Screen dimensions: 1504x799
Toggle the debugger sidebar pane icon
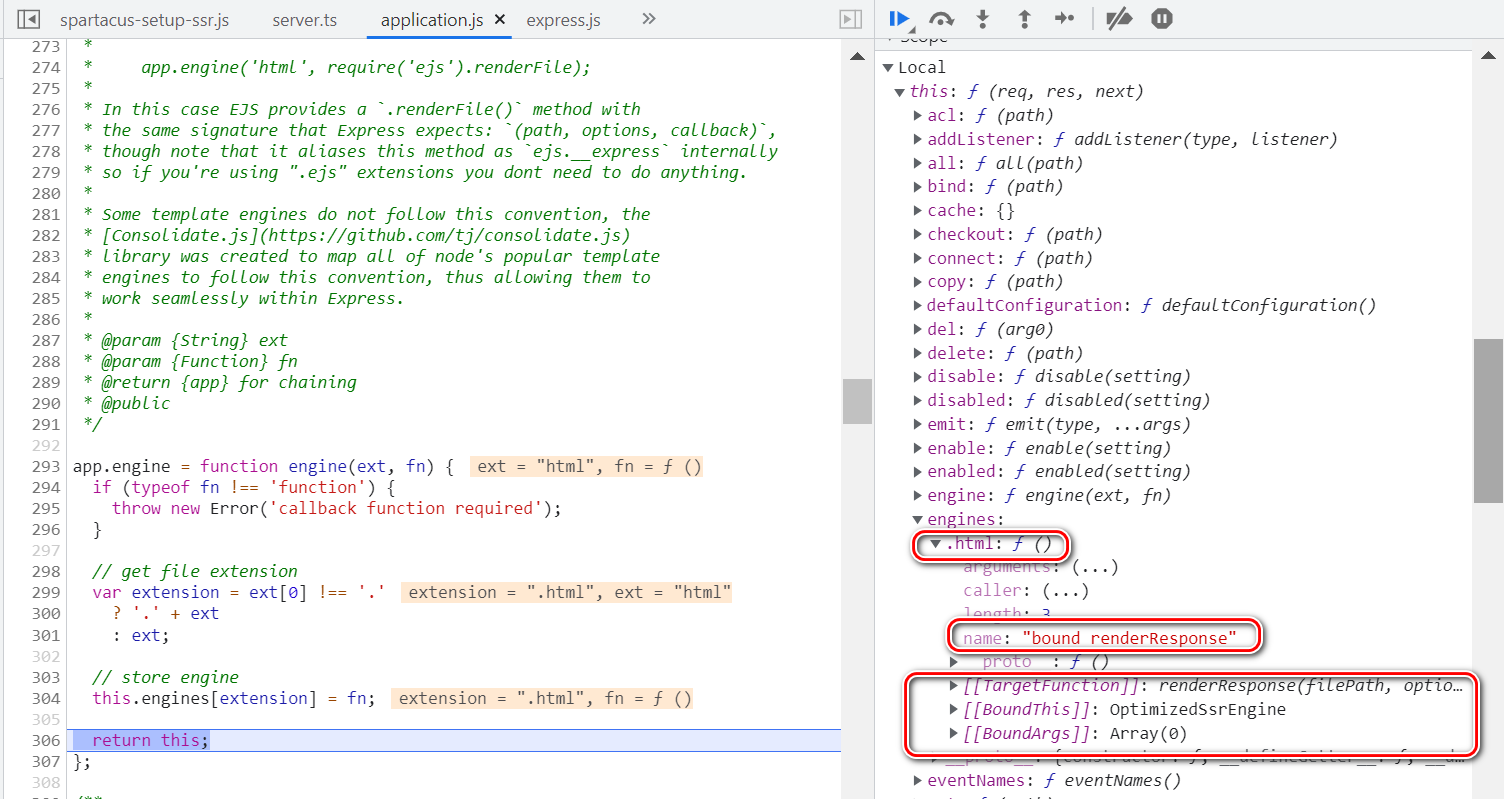pyautogui.click(x=850, y=19)
